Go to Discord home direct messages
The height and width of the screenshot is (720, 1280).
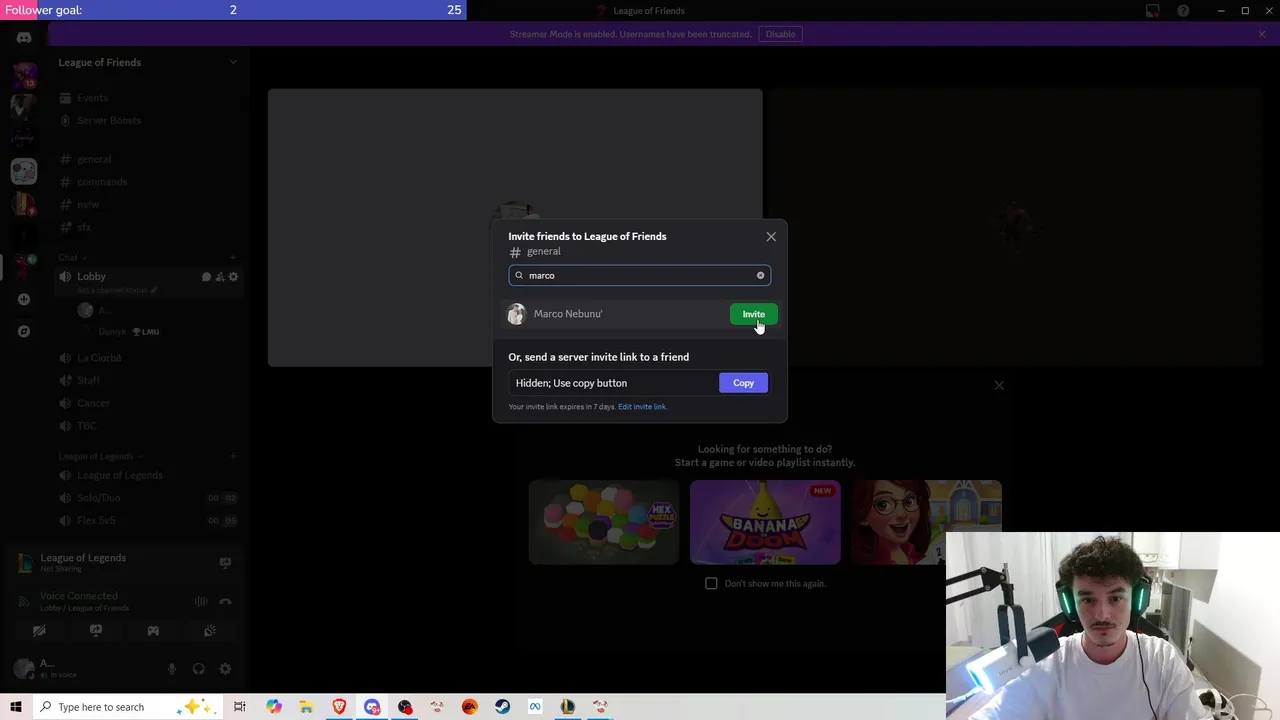(24, 38)
